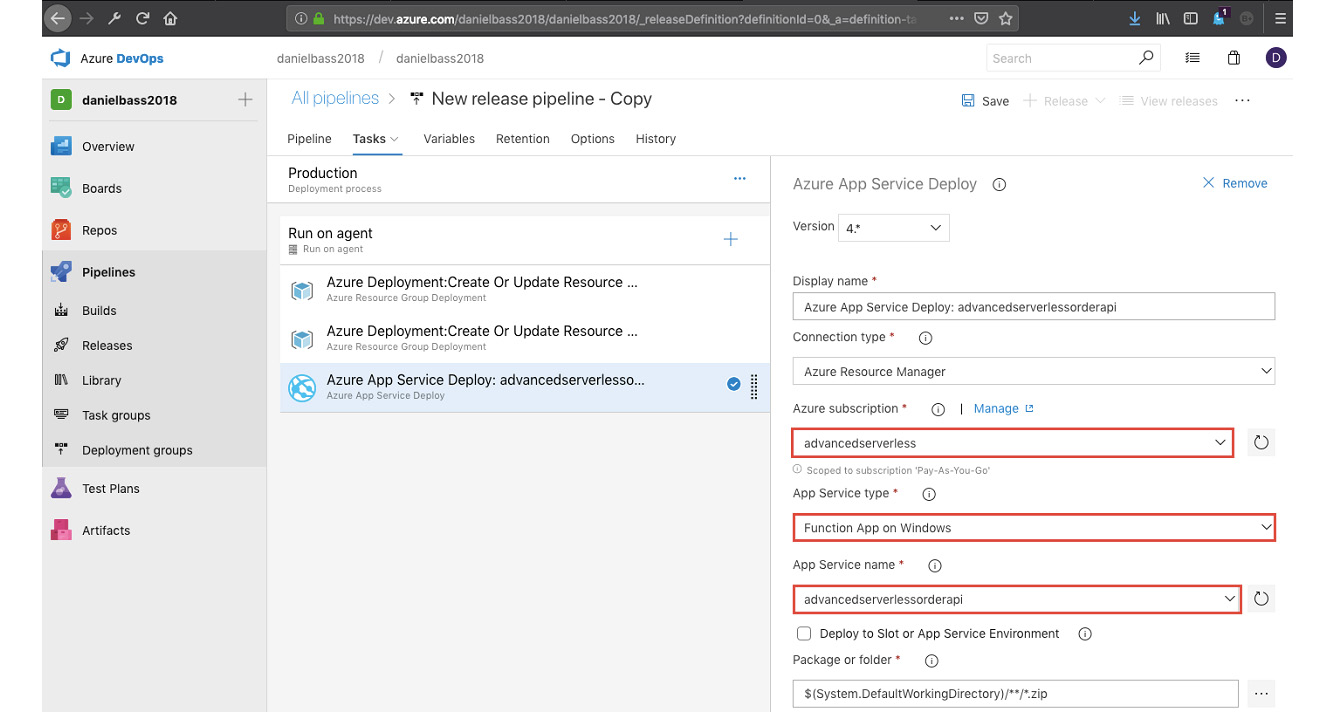Open the Connection type dropdown

[1034, 371]
